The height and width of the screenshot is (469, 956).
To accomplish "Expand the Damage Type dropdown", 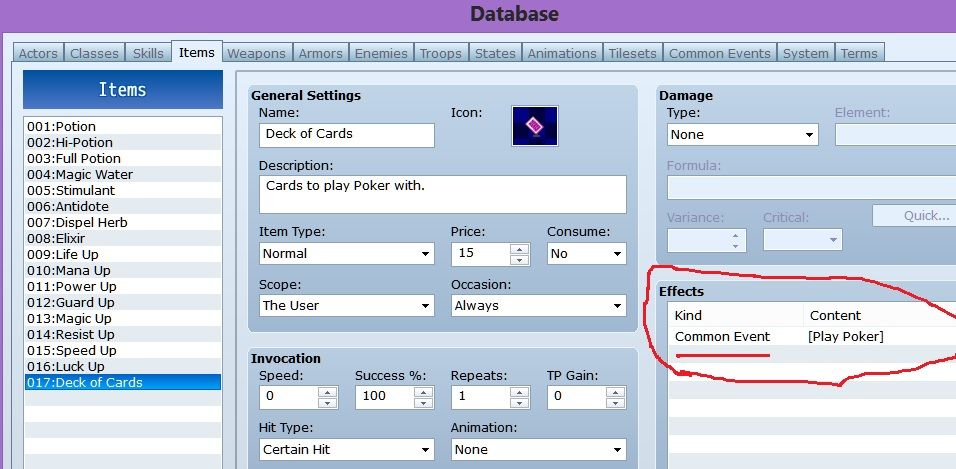I will tap(741, 135).
